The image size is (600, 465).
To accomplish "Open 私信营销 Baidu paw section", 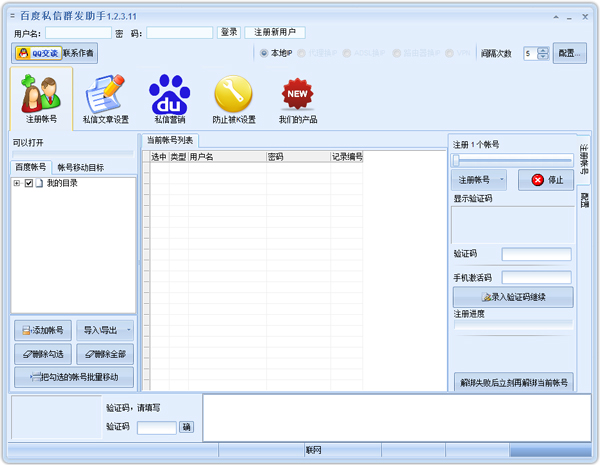I will tap(170, 99).
